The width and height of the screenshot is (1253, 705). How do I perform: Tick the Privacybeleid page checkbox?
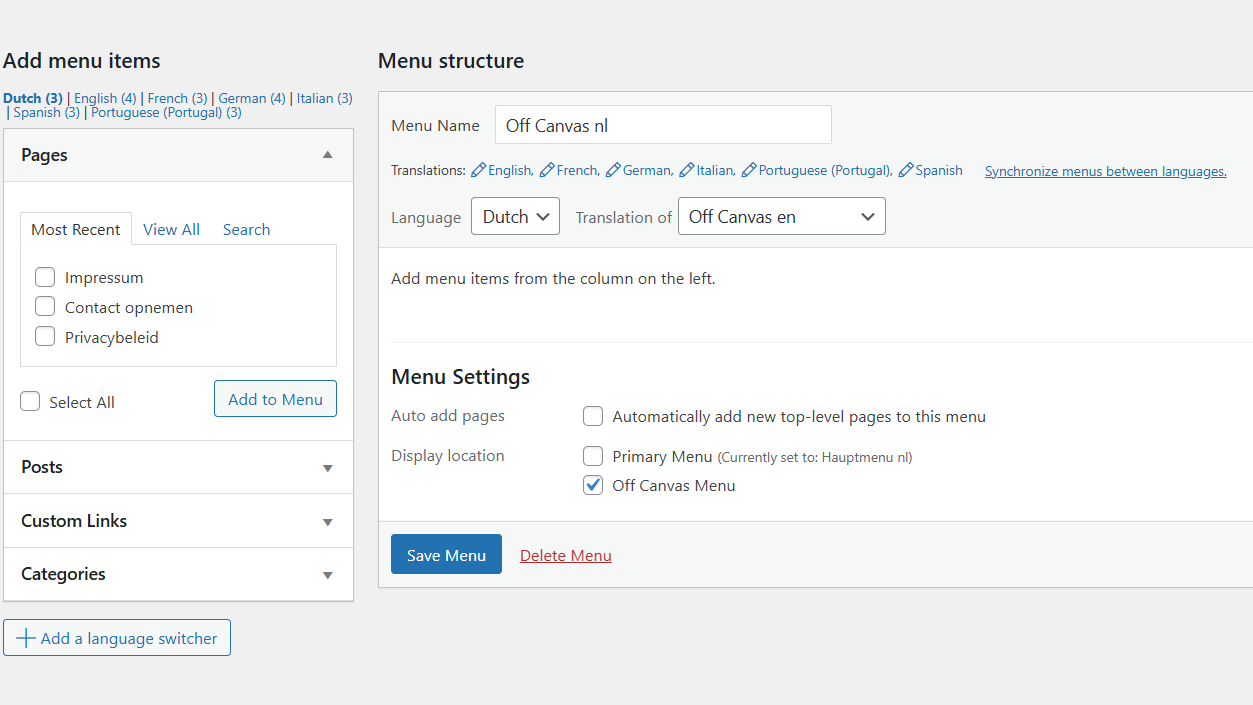[x=45, y=337]
